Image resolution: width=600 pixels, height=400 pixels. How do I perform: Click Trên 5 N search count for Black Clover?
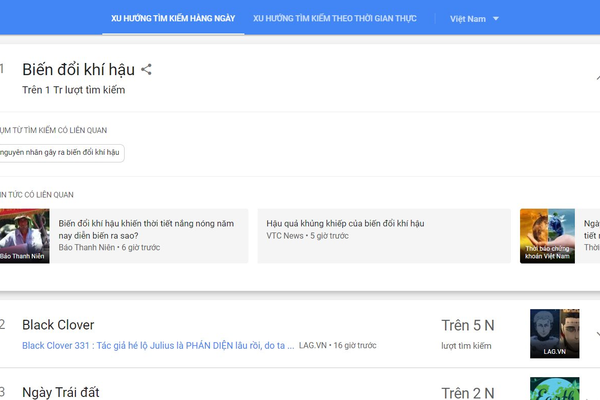[x=468, y=326]
